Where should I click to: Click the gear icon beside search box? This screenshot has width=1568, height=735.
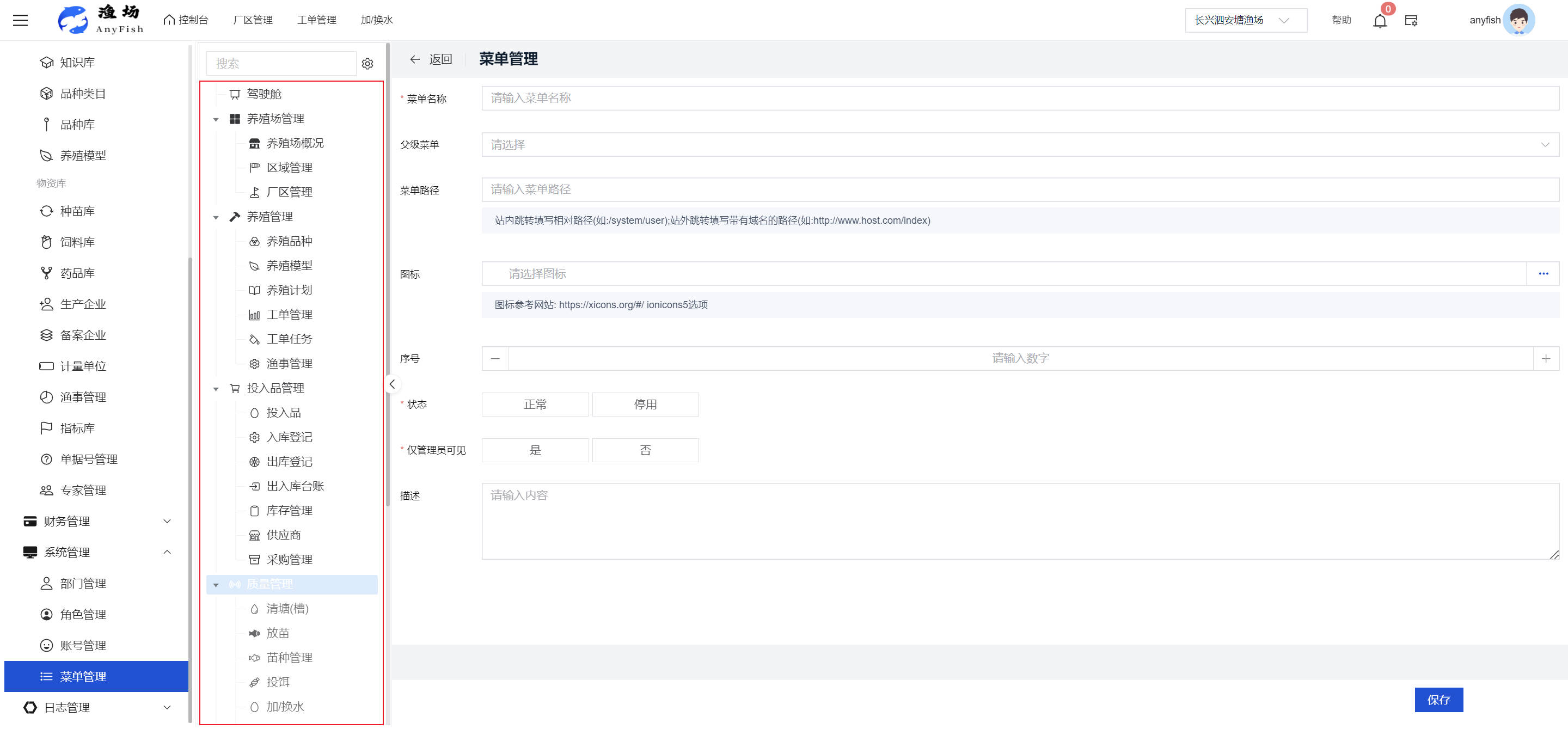[367, 63]
